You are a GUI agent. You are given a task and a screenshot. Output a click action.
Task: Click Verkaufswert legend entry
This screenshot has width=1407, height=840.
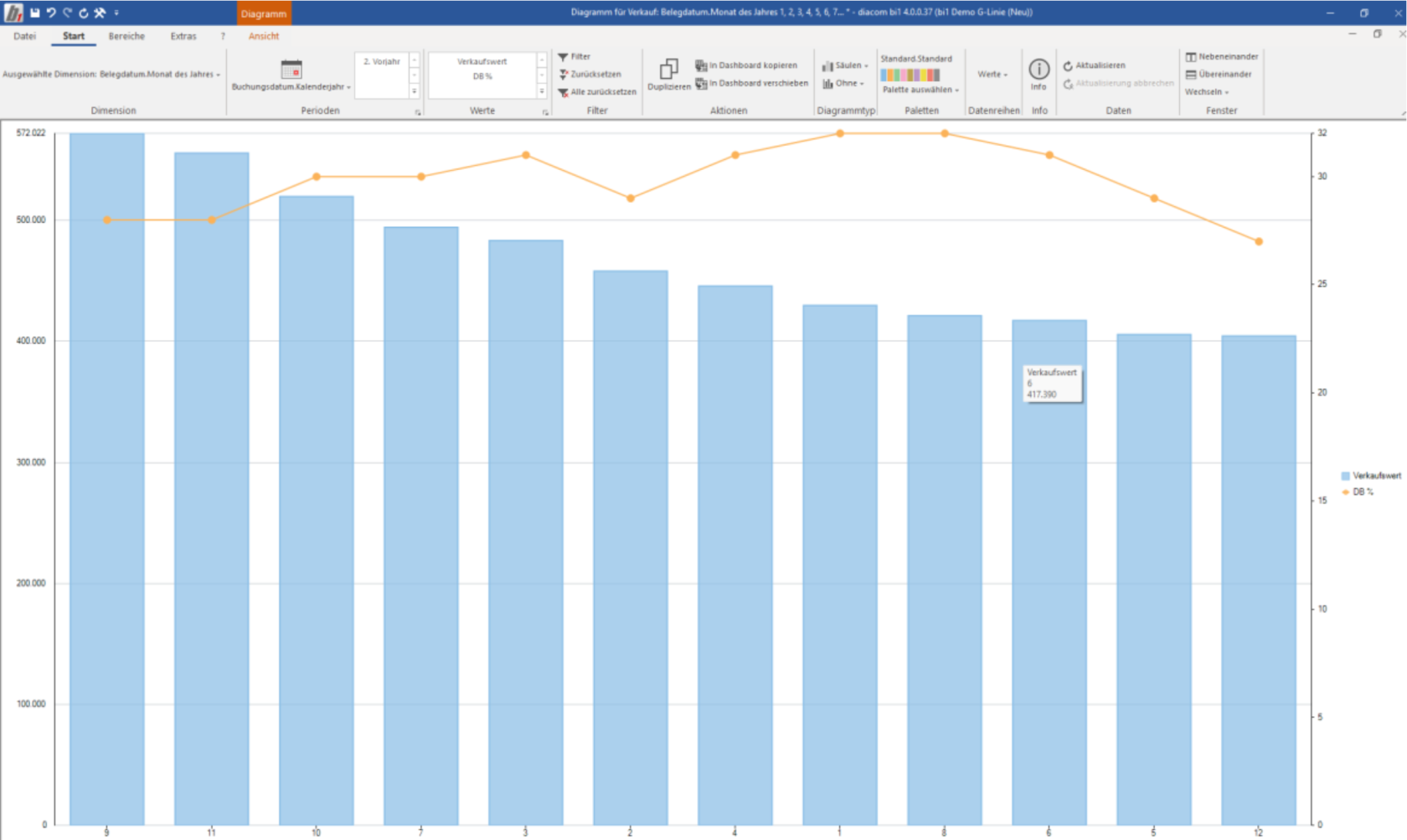coord(1372,476)
